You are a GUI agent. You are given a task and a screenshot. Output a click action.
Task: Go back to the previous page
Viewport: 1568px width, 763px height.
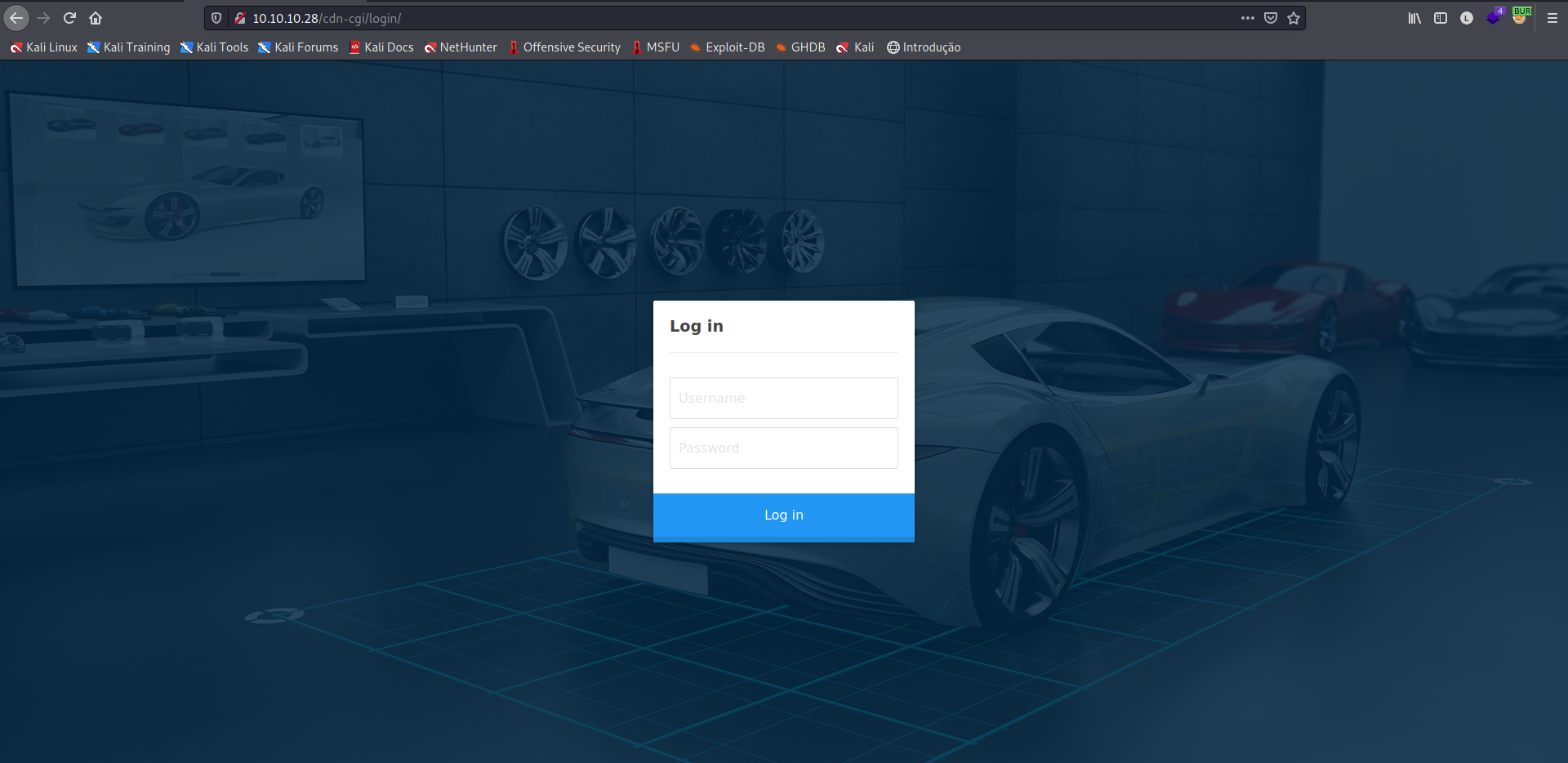(x=16, y=18)
